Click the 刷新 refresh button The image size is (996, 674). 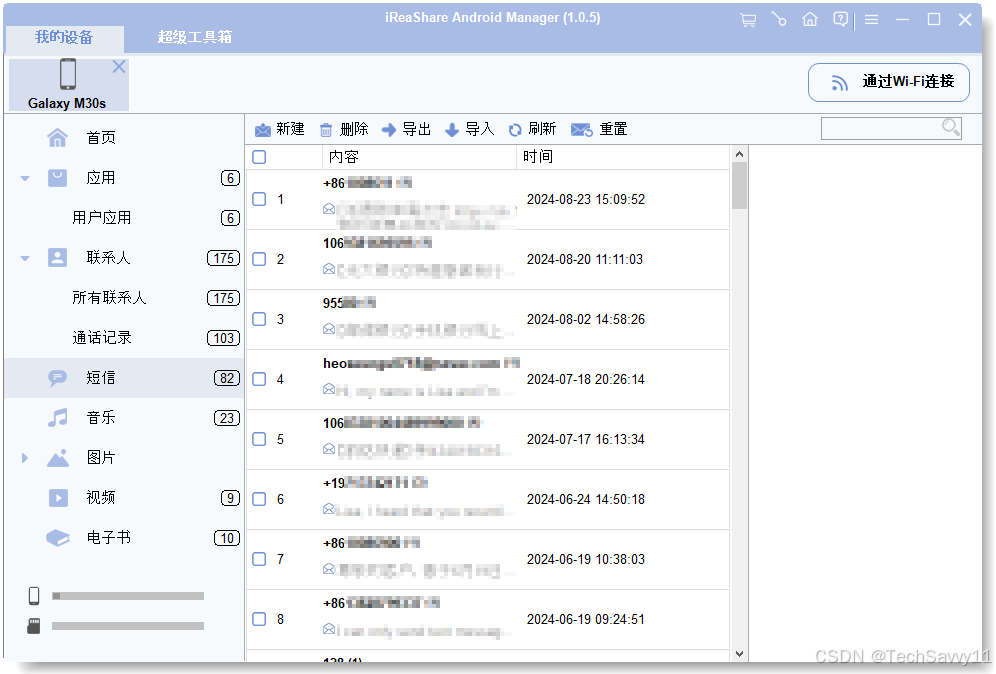(x=532, y=130)
